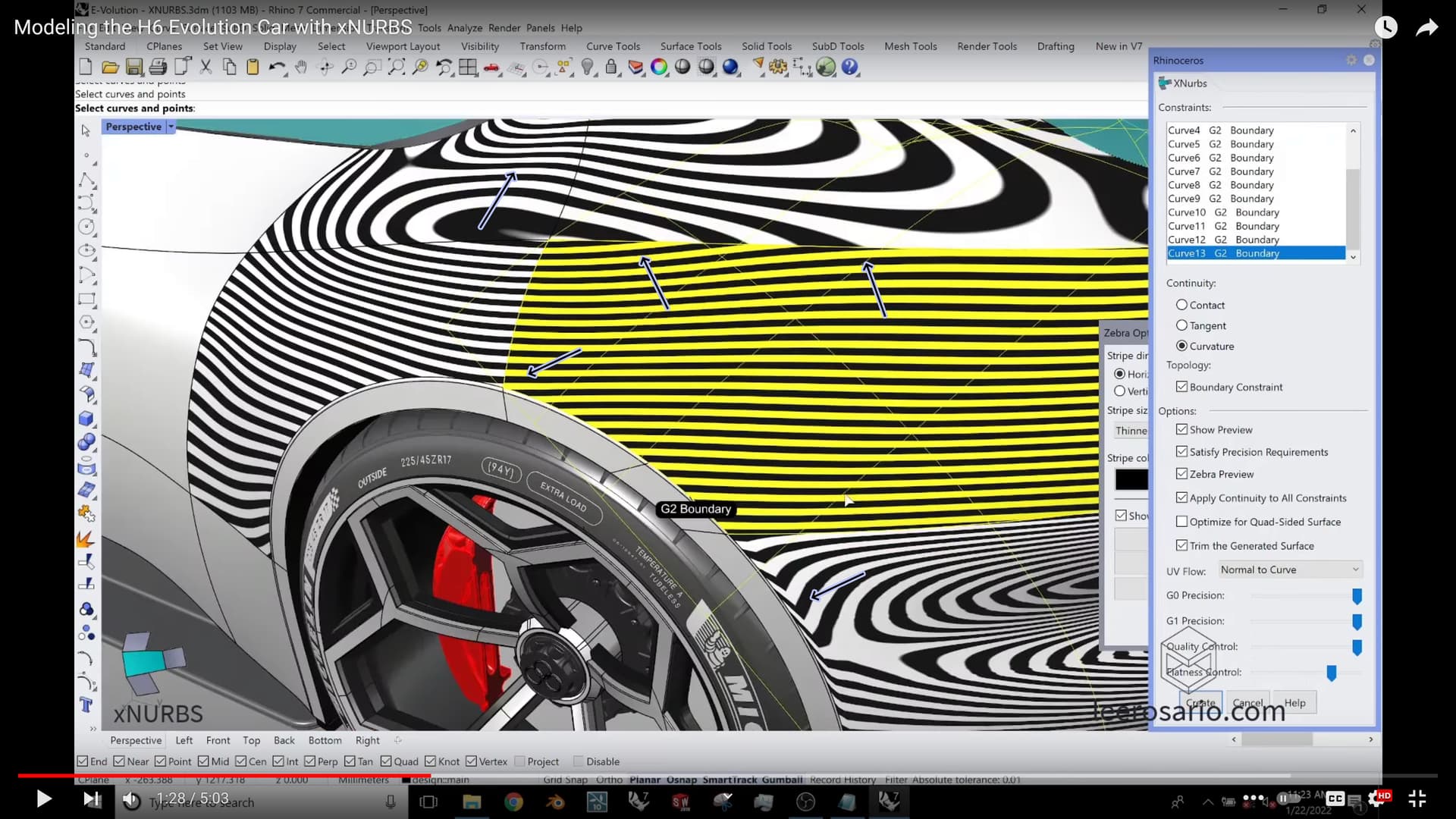Click the Flatness Control slider handle
The image size is (1456, 819).
tap(1331, 673)
